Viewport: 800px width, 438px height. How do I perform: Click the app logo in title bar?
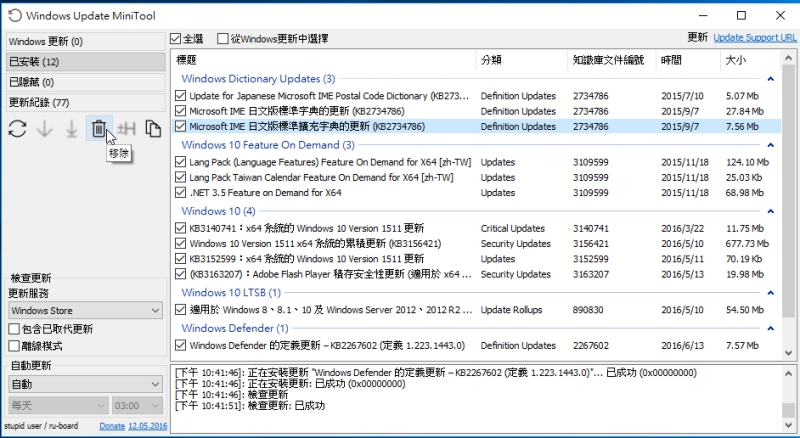[x=15, y=15]
